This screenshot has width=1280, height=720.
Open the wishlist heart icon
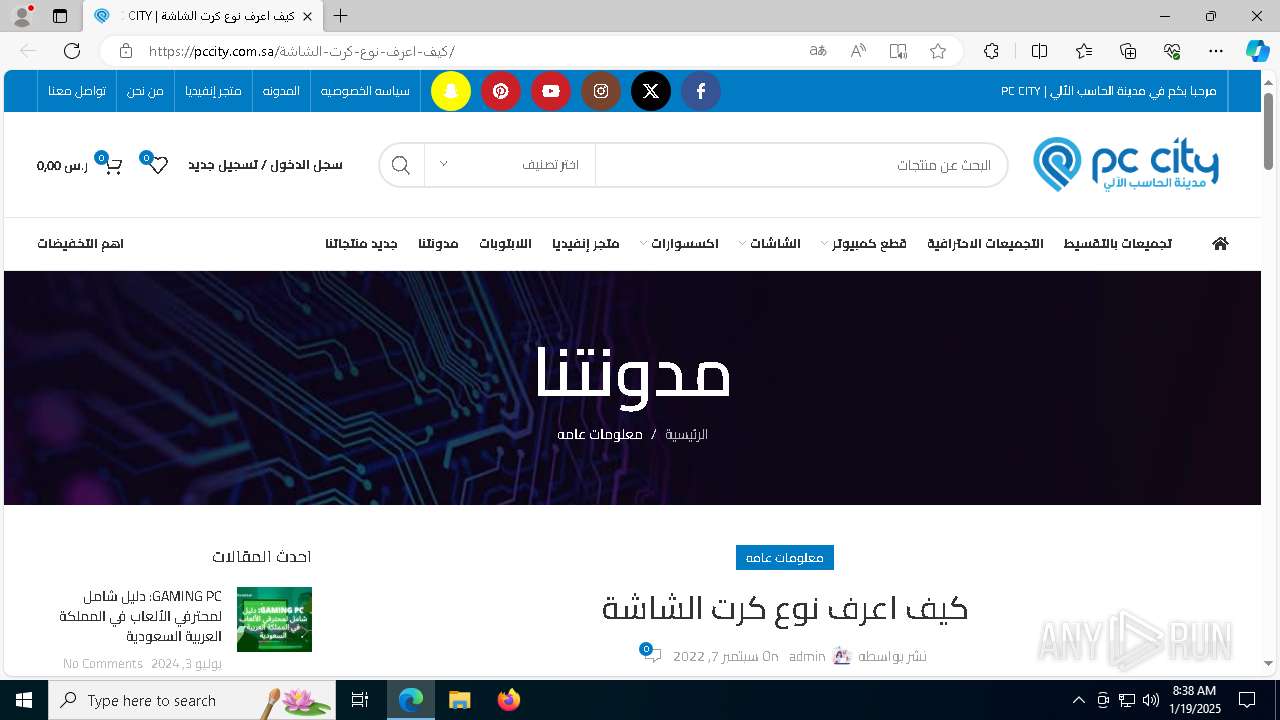pos(158,165)
